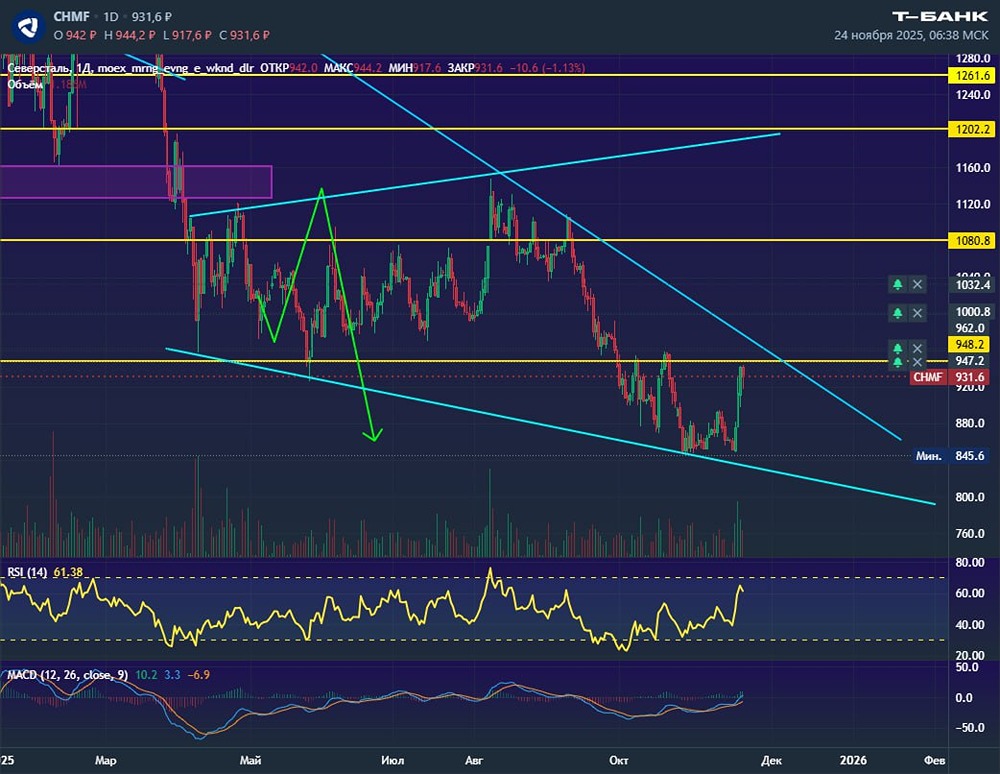Screen dimensions: 1000x774
Task: Click the MACD histogram value −6.9
Action: tap(199, 675)
